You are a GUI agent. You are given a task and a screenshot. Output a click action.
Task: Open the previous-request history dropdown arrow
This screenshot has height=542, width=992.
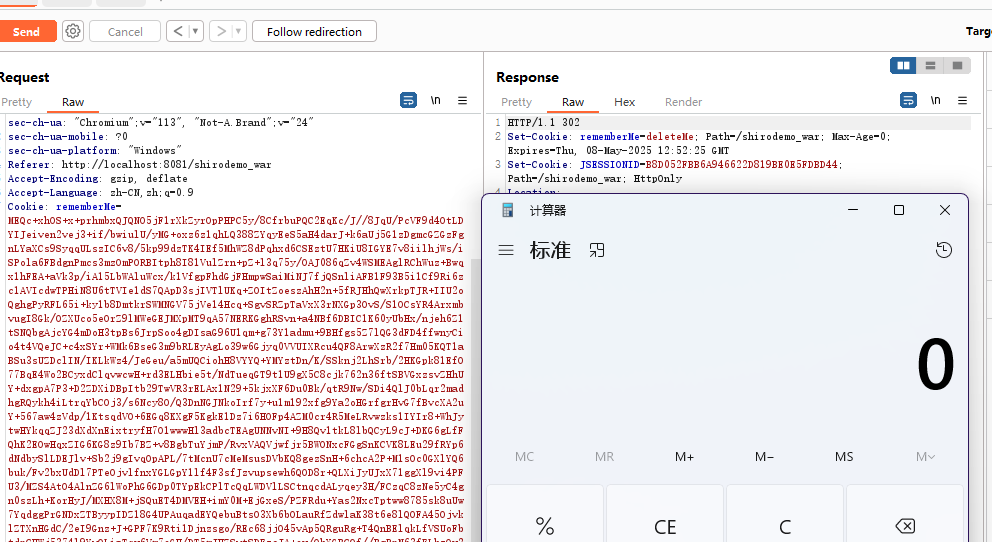point(195,31)
